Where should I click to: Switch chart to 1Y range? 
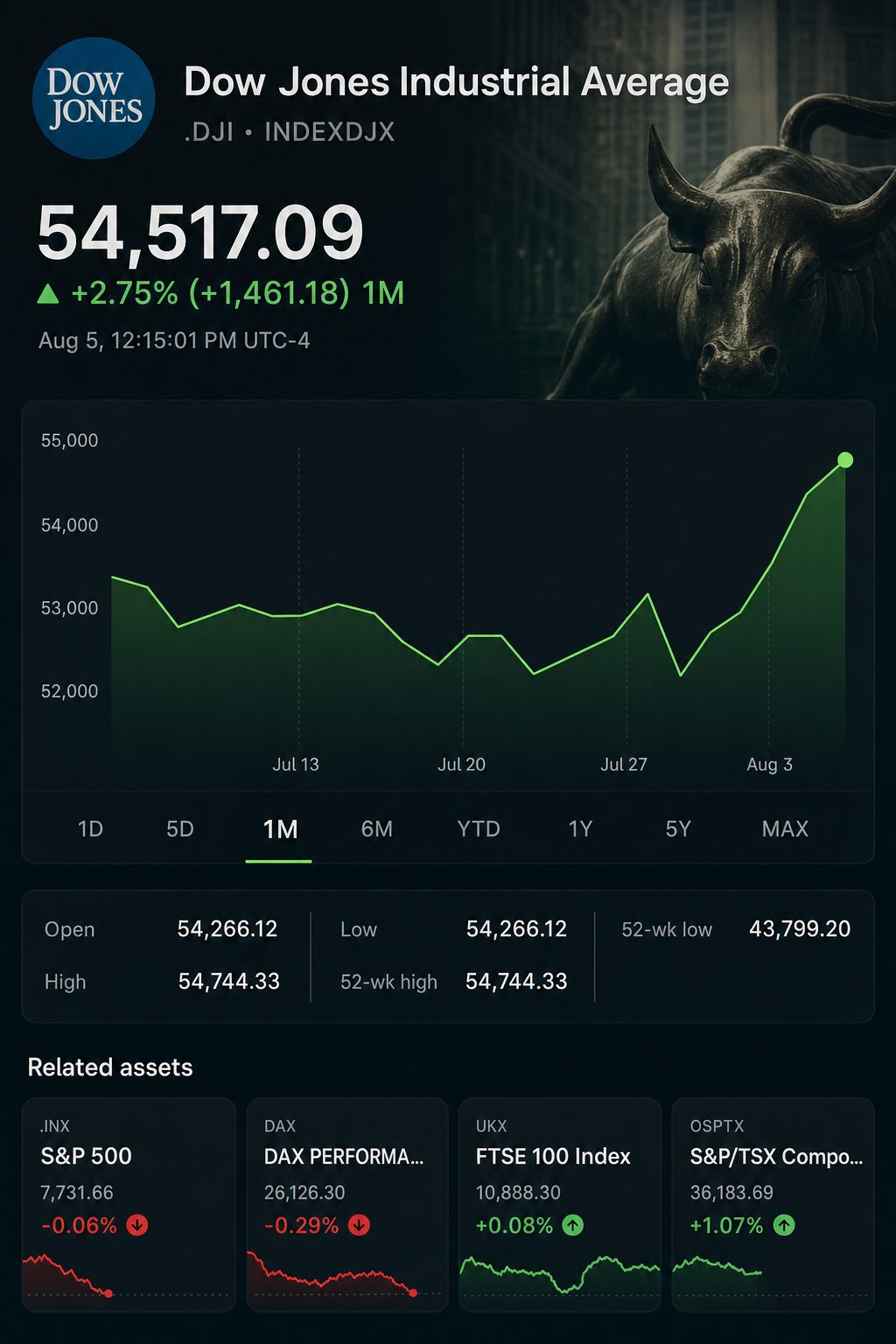click(580, 829)
